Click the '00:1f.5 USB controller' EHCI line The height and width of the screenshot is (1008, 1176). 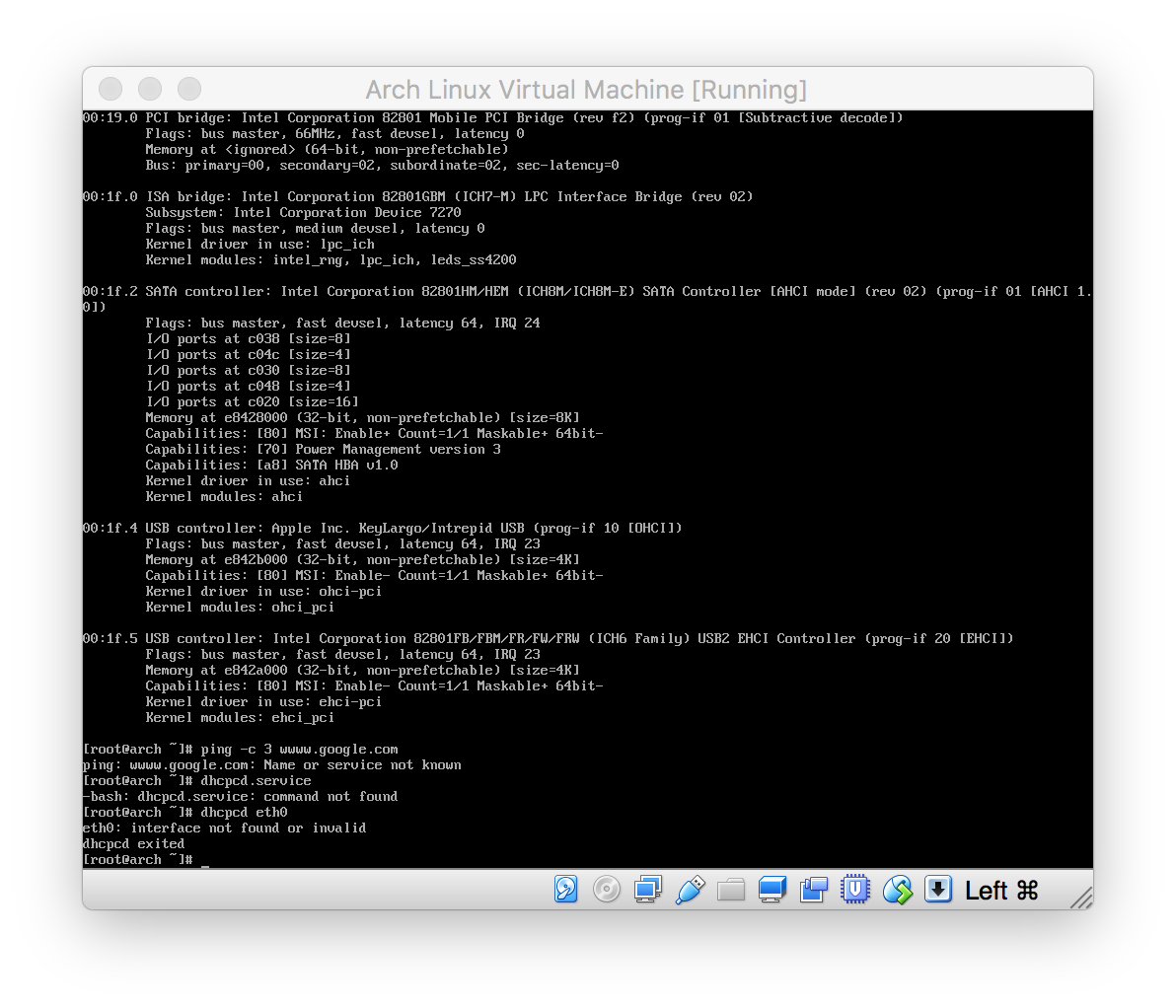pyautogui.click(x=549, y=638)
